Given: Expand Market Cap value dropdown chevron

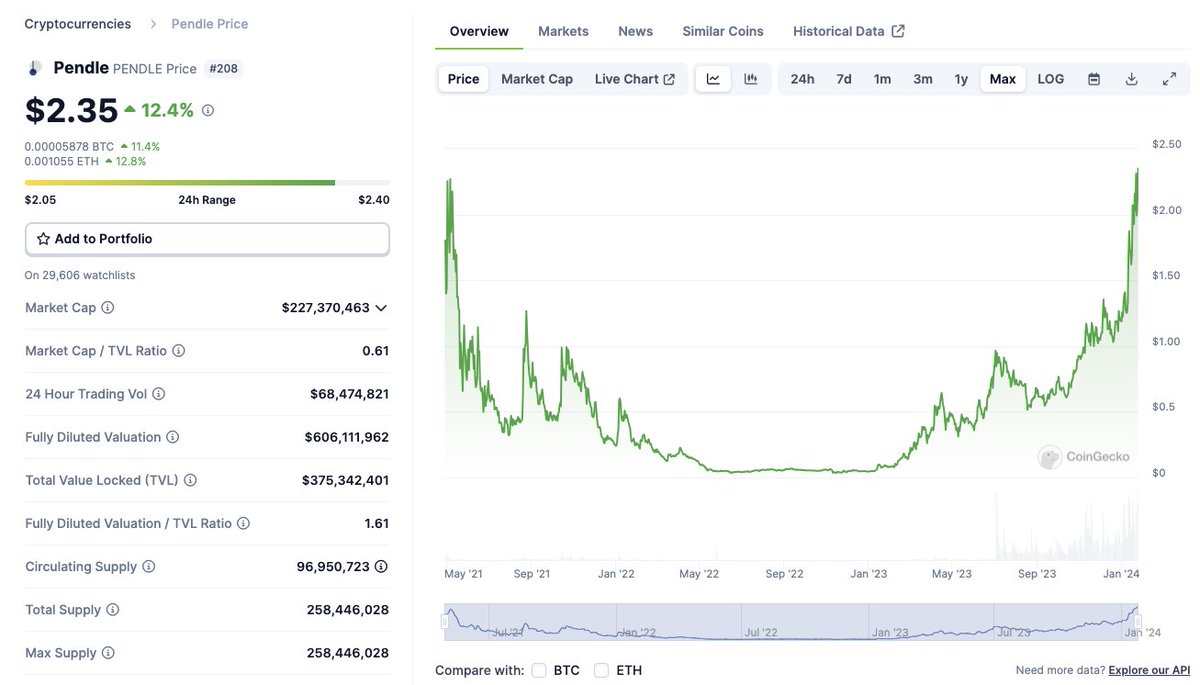Looking at the screenshot, I should click(x=381, y=308).
